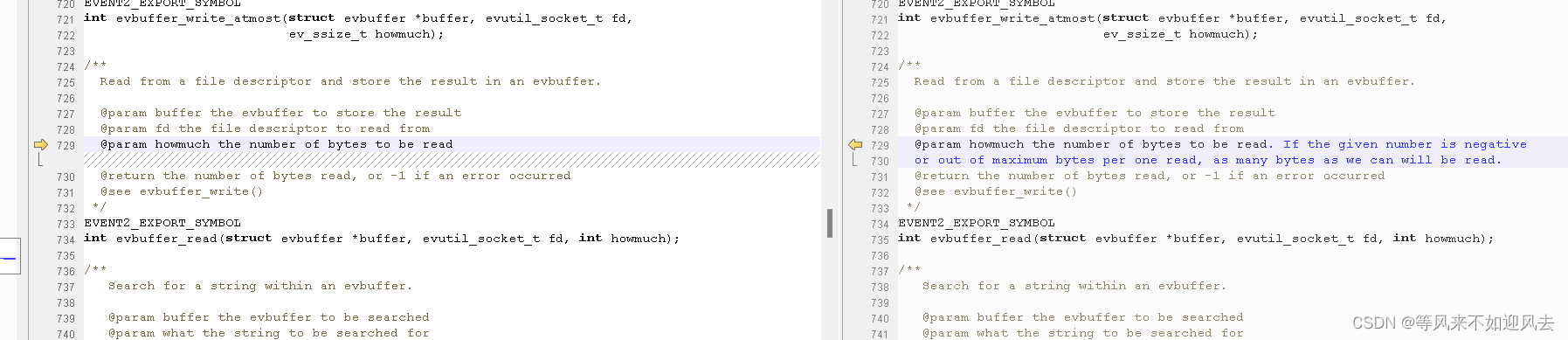Image resolution: width=1568 pixels, height=340 pixels.
Task: Click 'evbuffer_read' declaration in left pane
Action: (382, 238)
